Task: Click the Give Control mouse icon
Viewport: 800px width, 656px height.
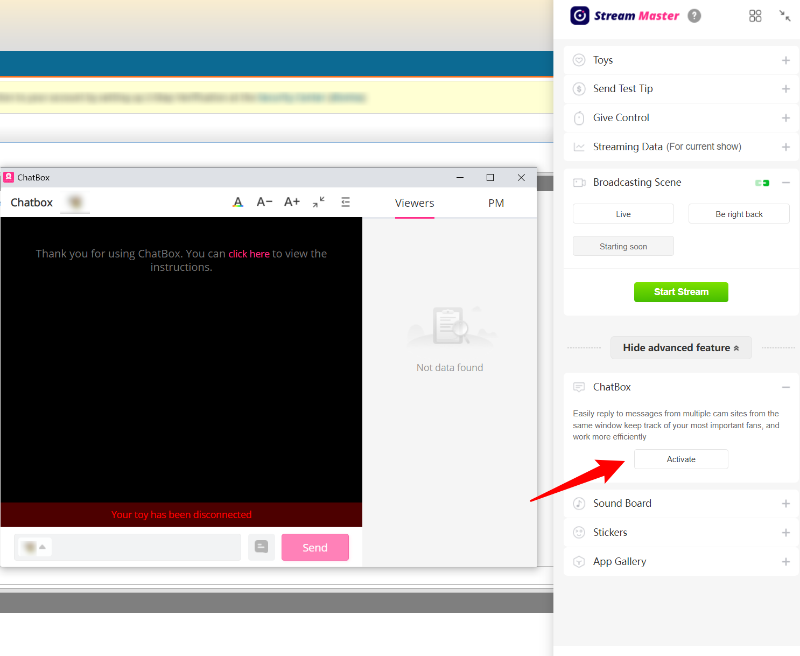Action: (x=579, y=118)
